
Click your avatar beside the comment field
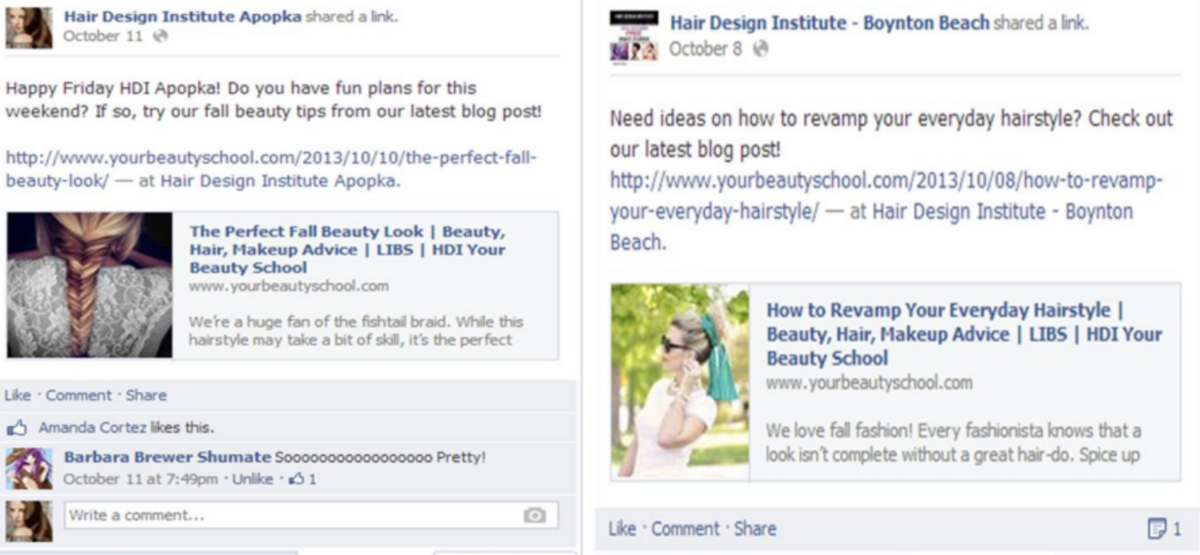point(29,521)
